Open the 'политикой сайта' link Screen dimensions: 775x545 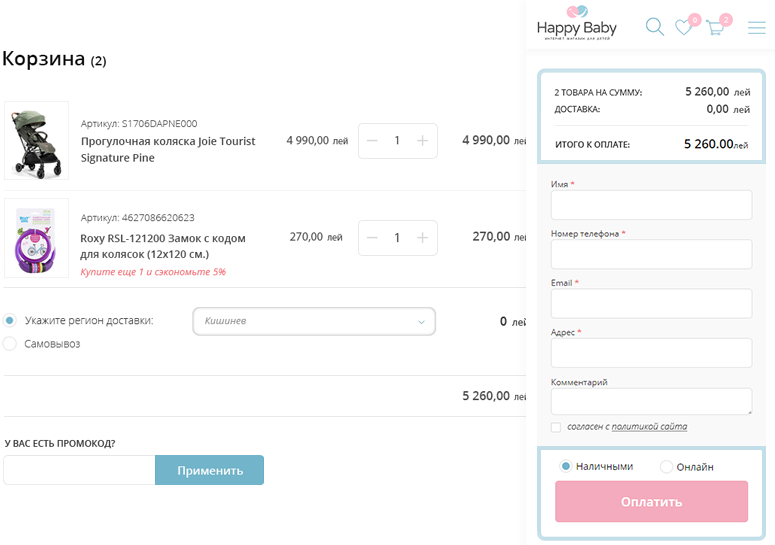click(649, 426)
